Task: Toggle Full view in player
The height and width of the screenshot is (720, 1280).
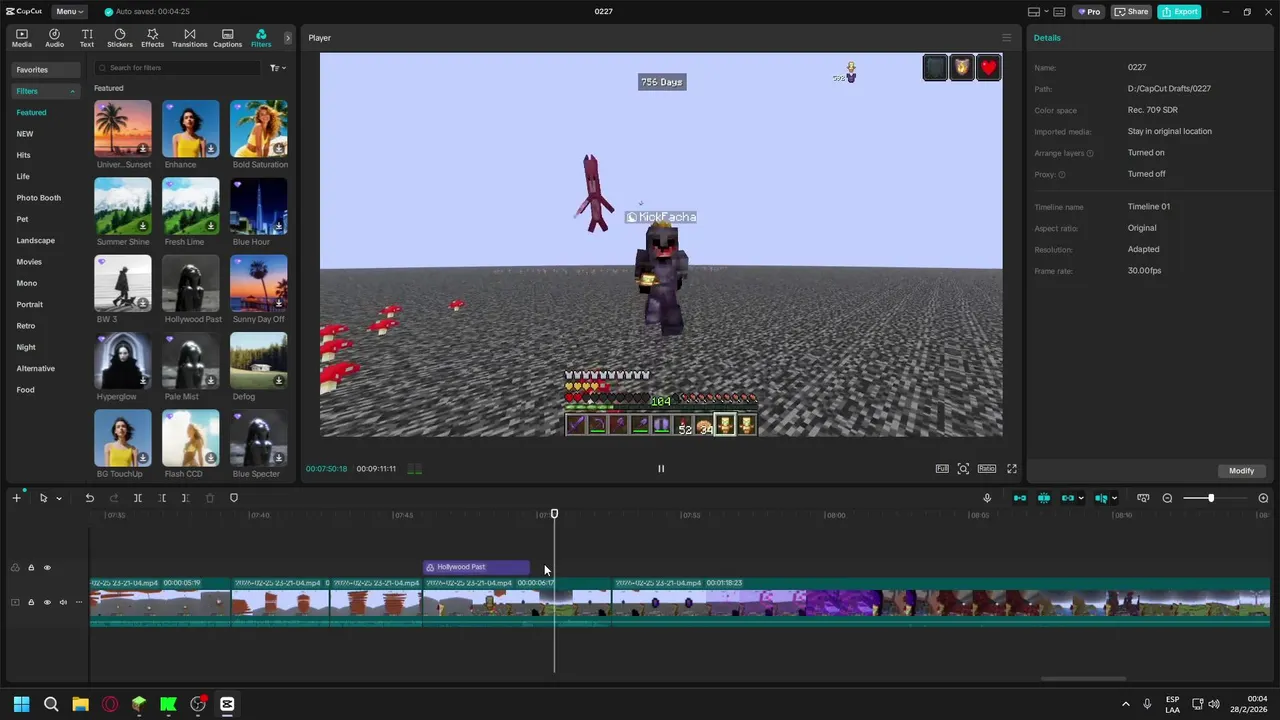Action: (942, 468)
